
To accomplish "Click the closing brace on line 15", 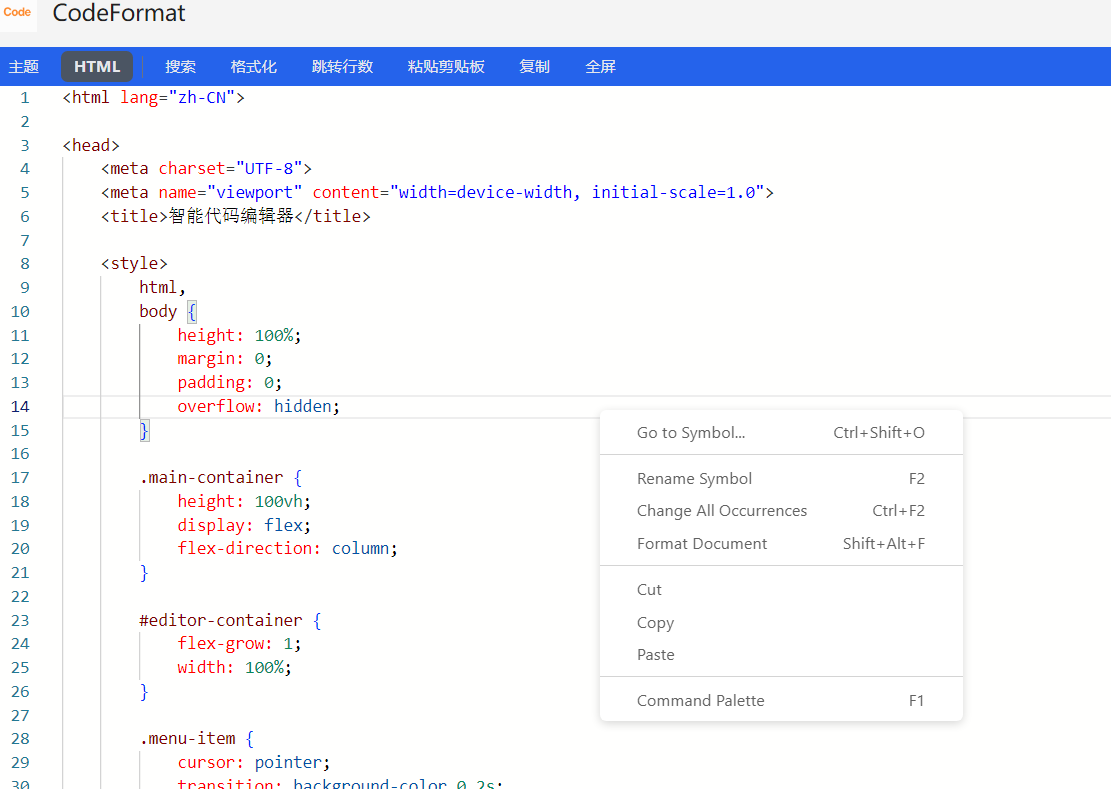I will 144,431.
